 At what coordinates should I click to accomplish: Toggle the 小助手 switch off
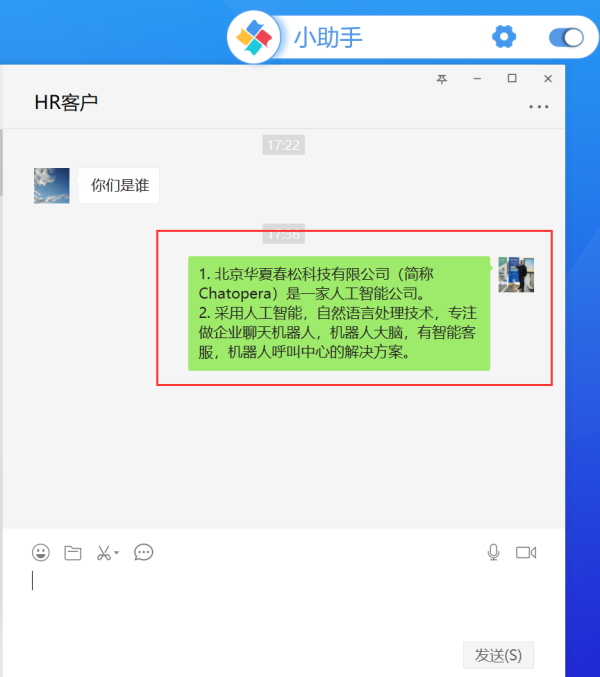coord(566,38)
